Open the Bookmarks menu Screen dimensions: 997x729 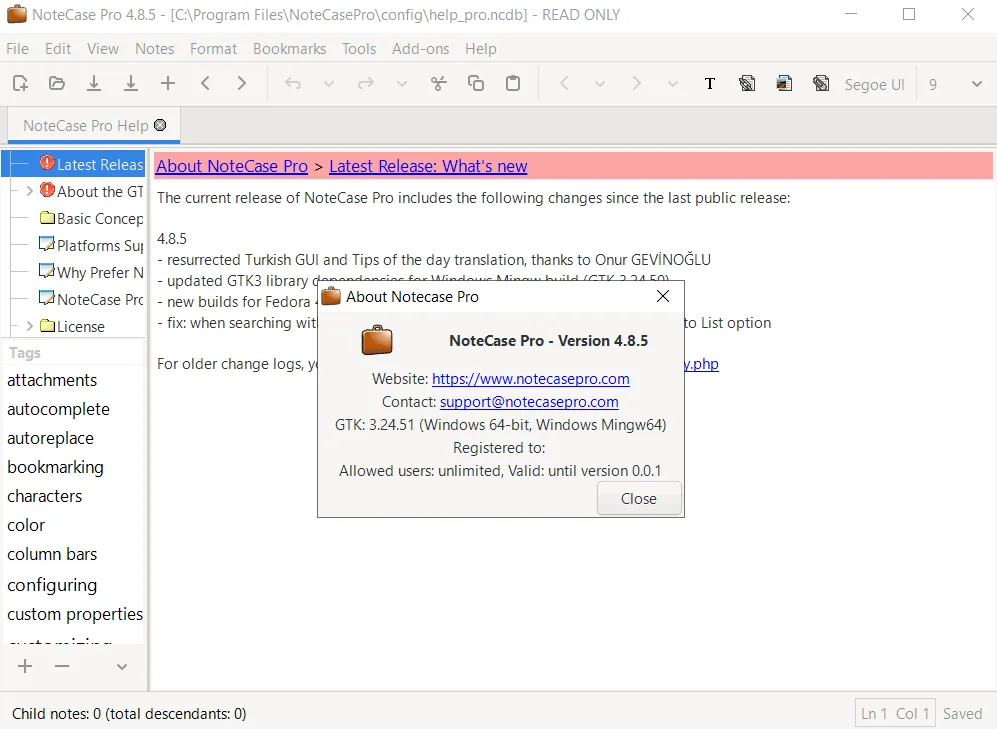point(289,49)
